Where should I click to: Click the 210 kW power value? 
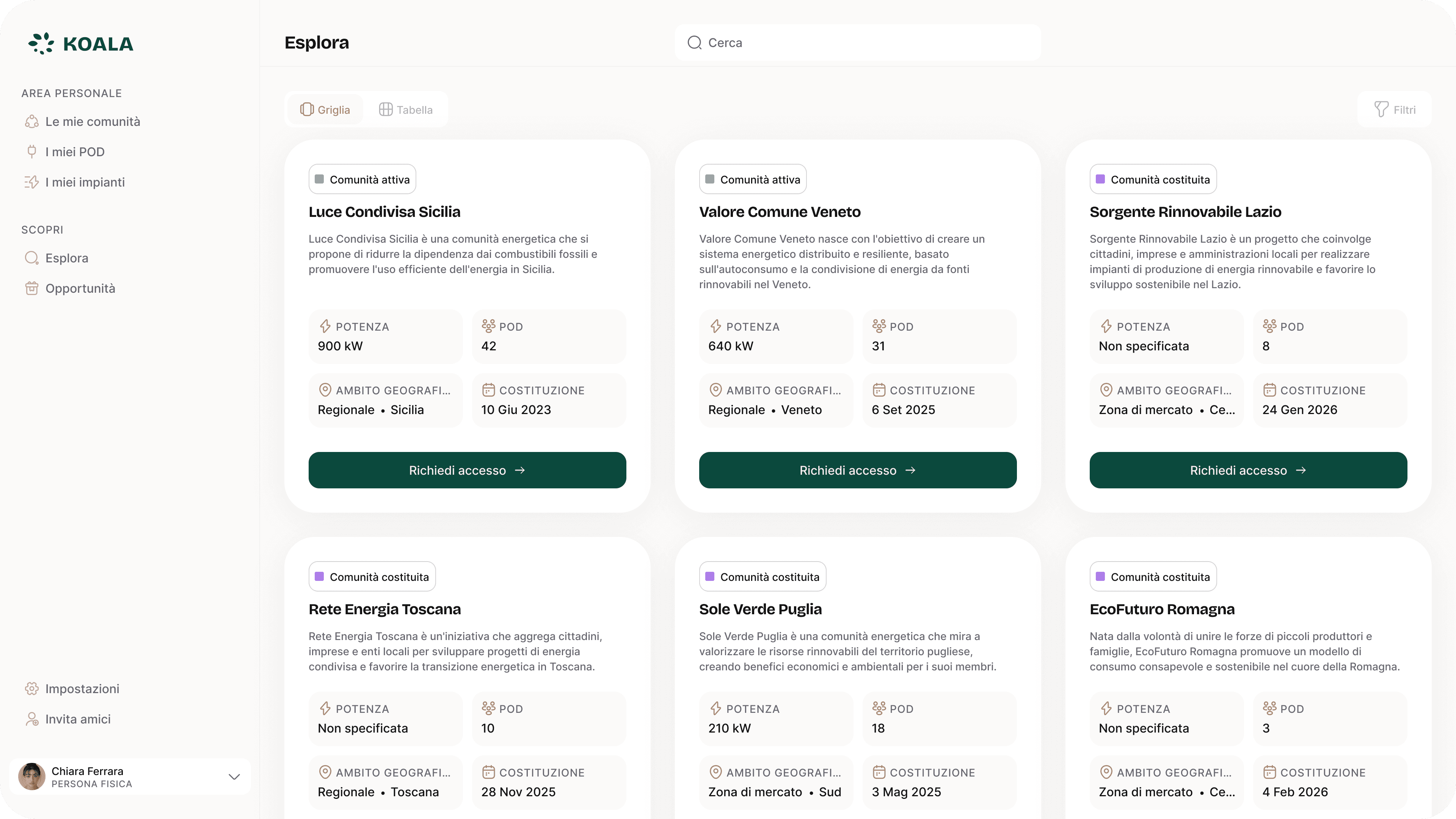(730, 728)
